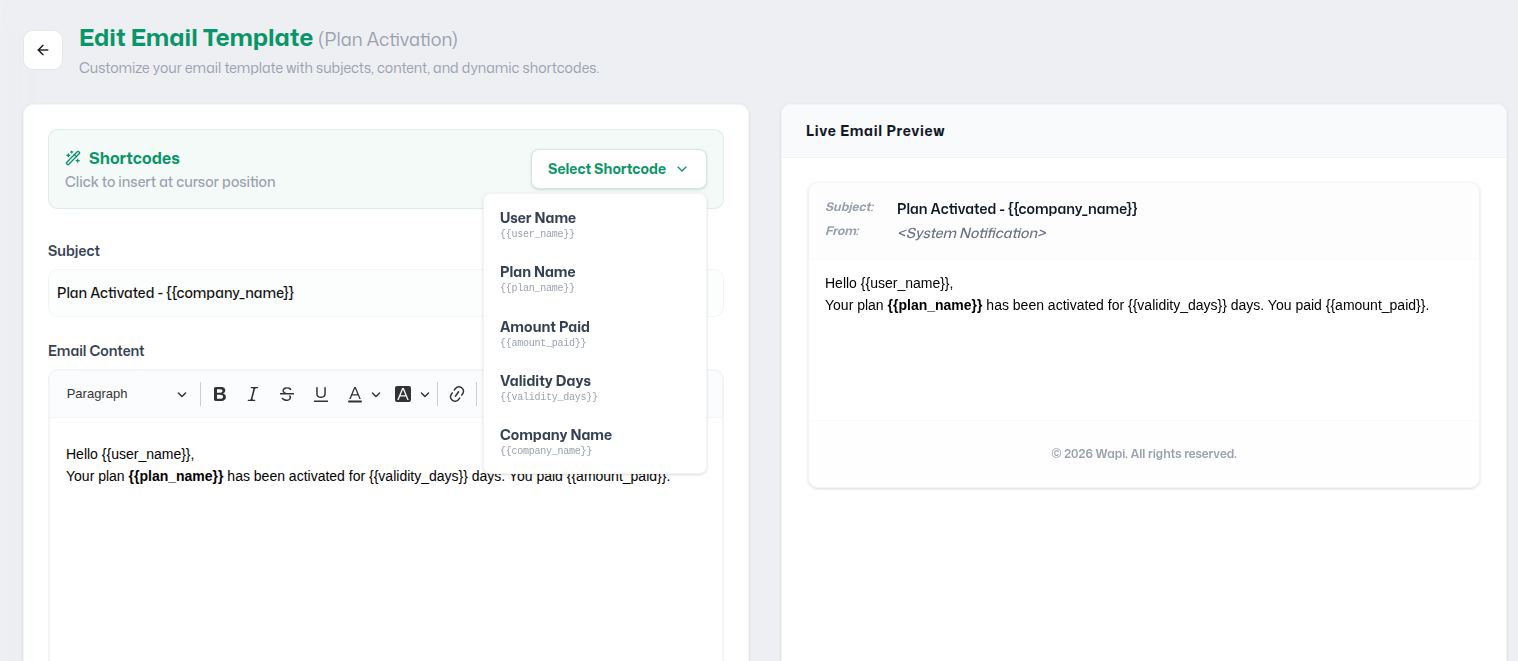The width and height of the screenshot is (1518, 661).
Task: Click 'Click to insert at cursor position' text
Action: pyautogui.click(x=170, y=182)
